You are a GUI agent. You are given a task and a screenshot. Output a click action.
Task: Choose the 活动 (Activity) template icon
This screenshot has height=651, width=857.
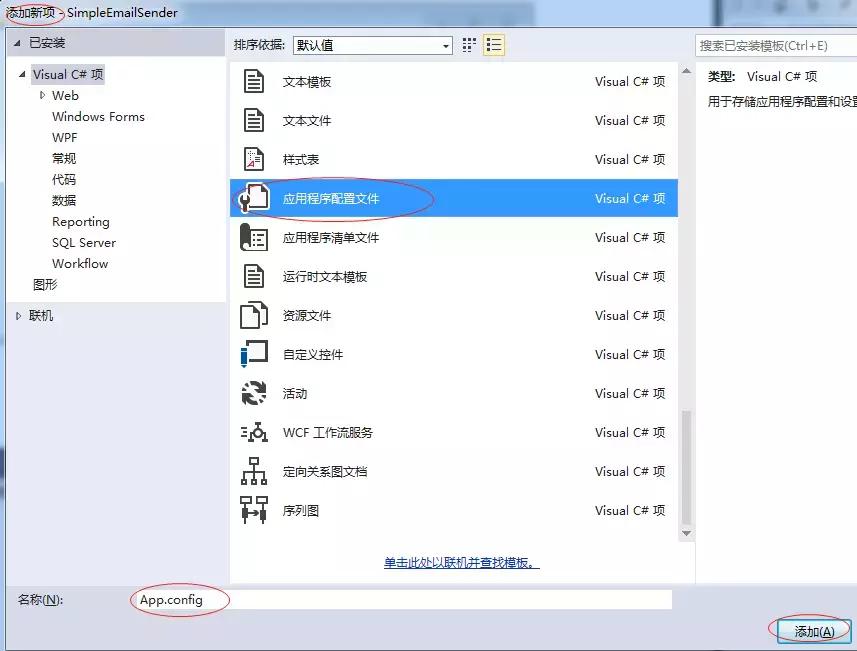pyautogui.click(x=253, y=393)
